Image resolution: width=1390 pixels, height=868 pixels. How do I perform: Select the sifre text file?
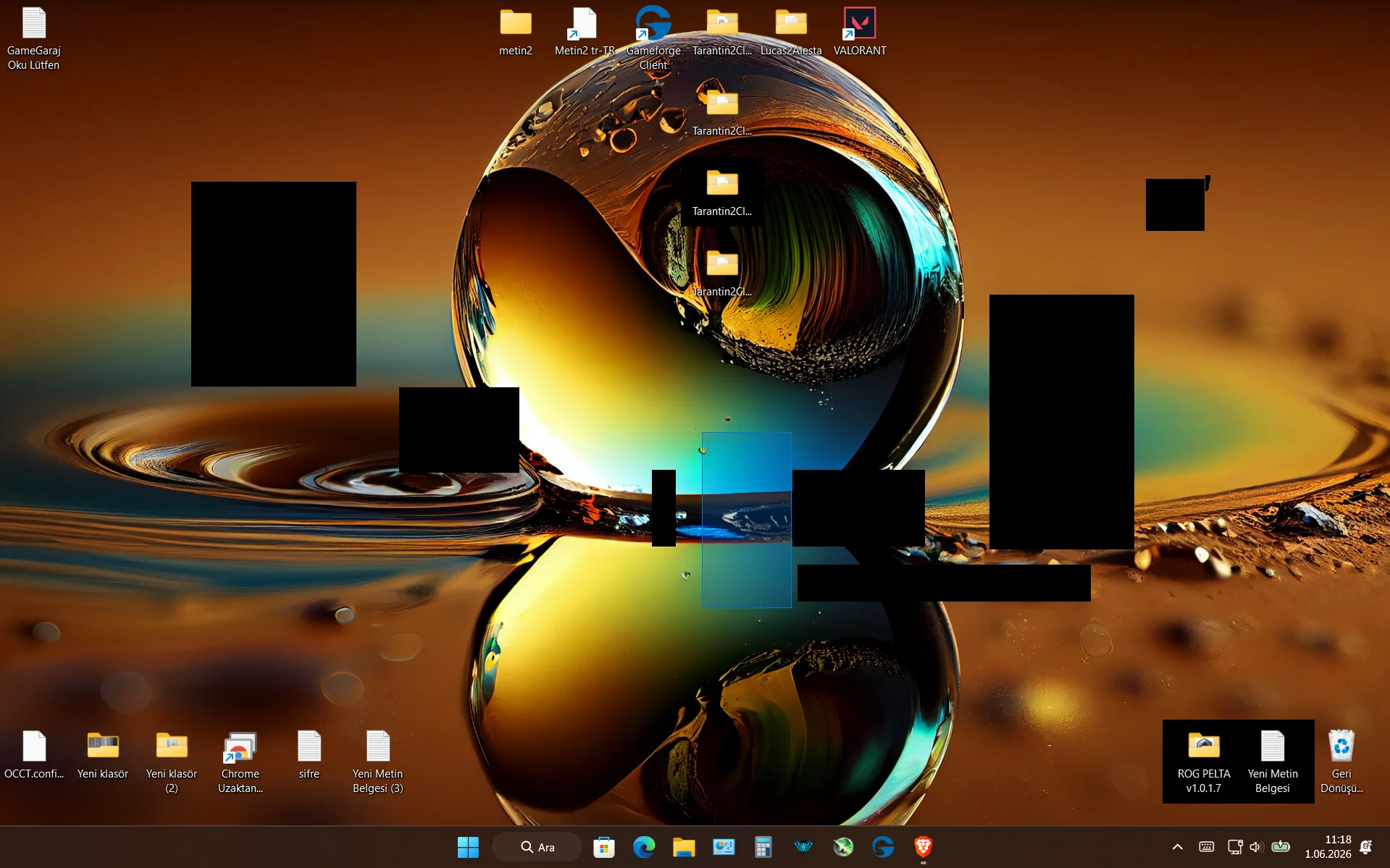[x=309, y=755]
